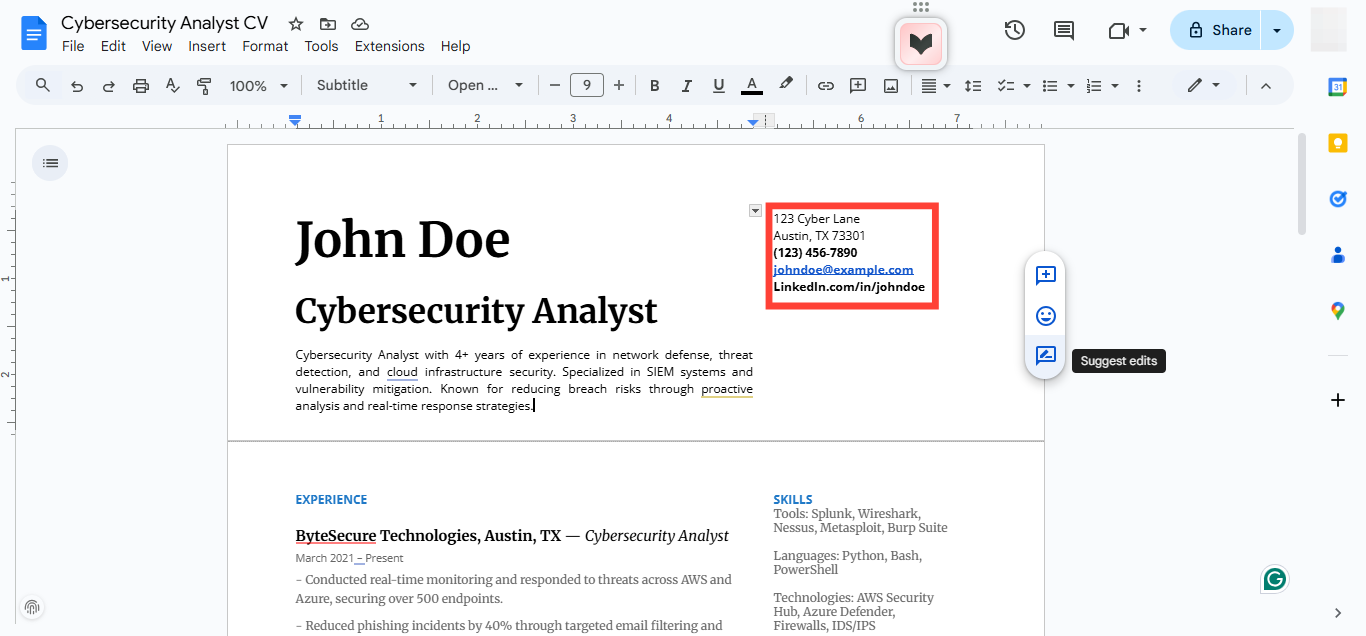
Task: Show the document outline
Action: point(51,163)
